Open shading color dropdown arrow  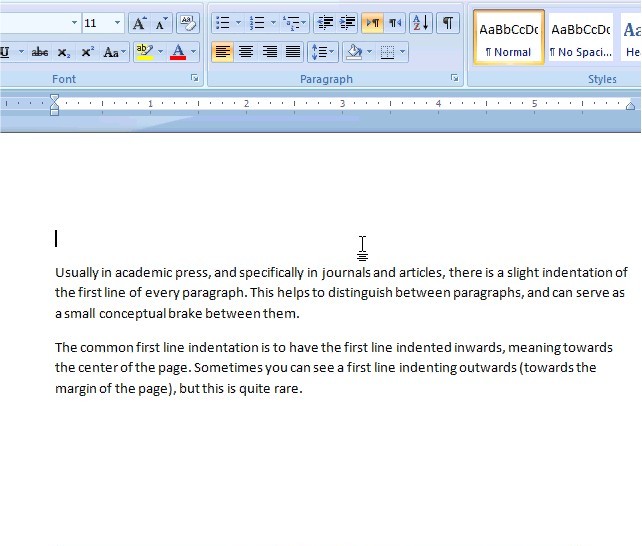pyautogui.click(x=370, y=52)
